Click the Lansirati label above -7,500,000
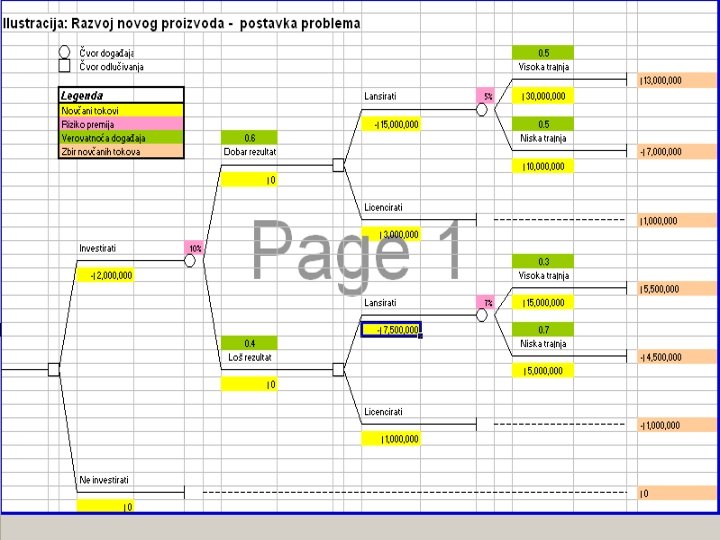The width and height of the screenshot is (720, 540). 380,303
